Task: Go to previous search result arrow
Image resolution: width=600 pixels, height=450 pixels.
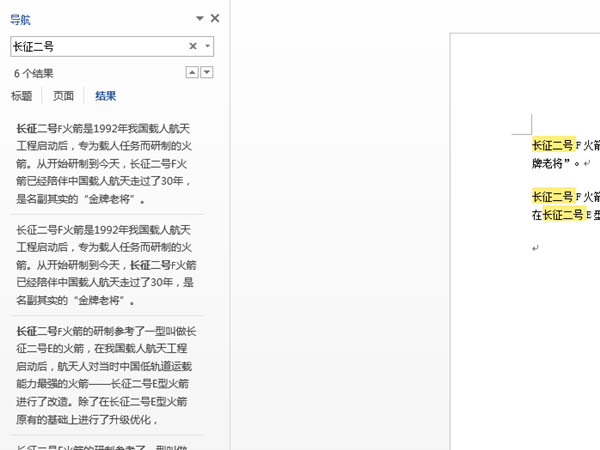Action: tap(192, 72)
